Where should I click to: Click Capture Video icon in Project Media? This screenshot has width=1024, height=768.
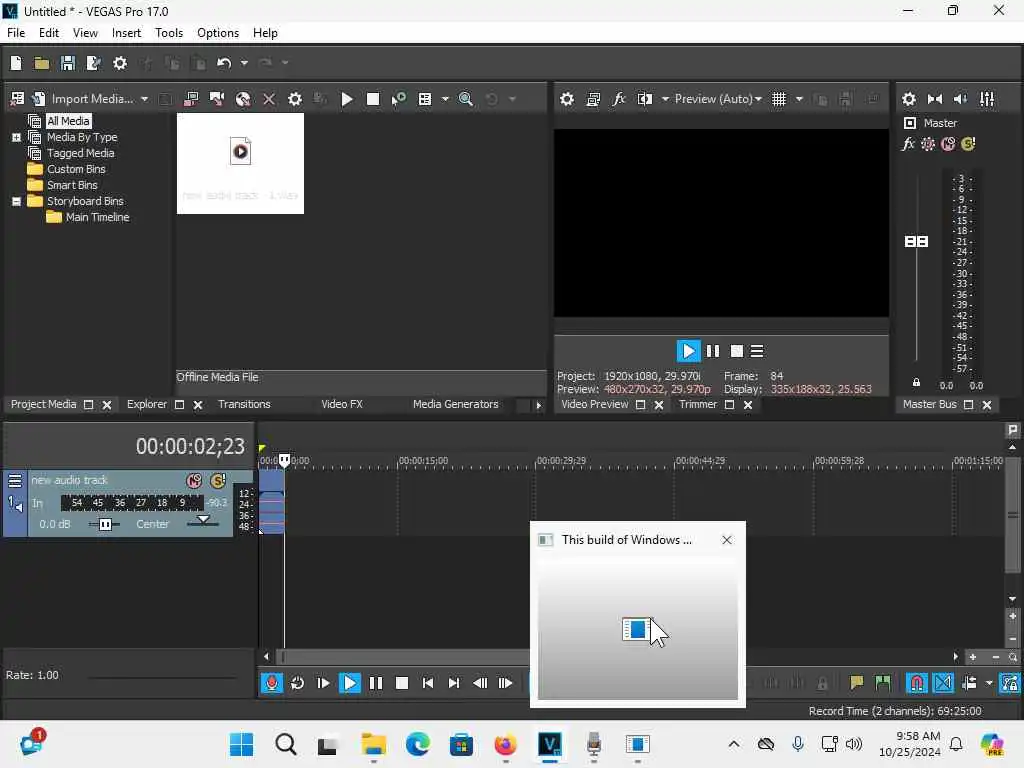pyautogui.click(x=191, y=99)
